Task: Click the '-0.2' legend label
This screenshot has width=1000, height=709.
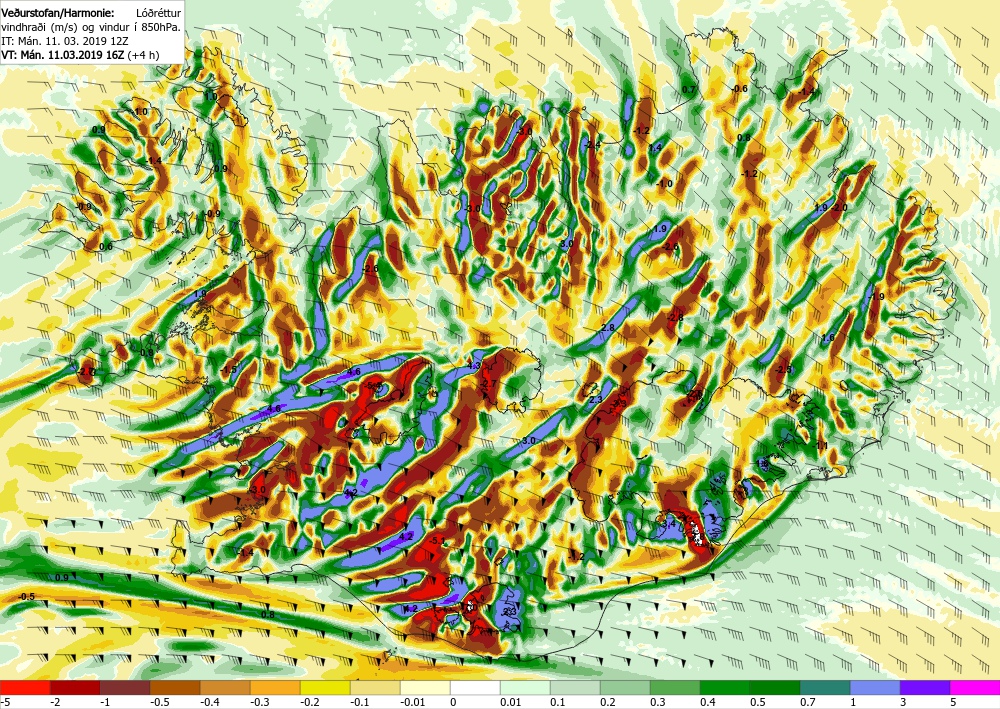Action: coord(310,703)
